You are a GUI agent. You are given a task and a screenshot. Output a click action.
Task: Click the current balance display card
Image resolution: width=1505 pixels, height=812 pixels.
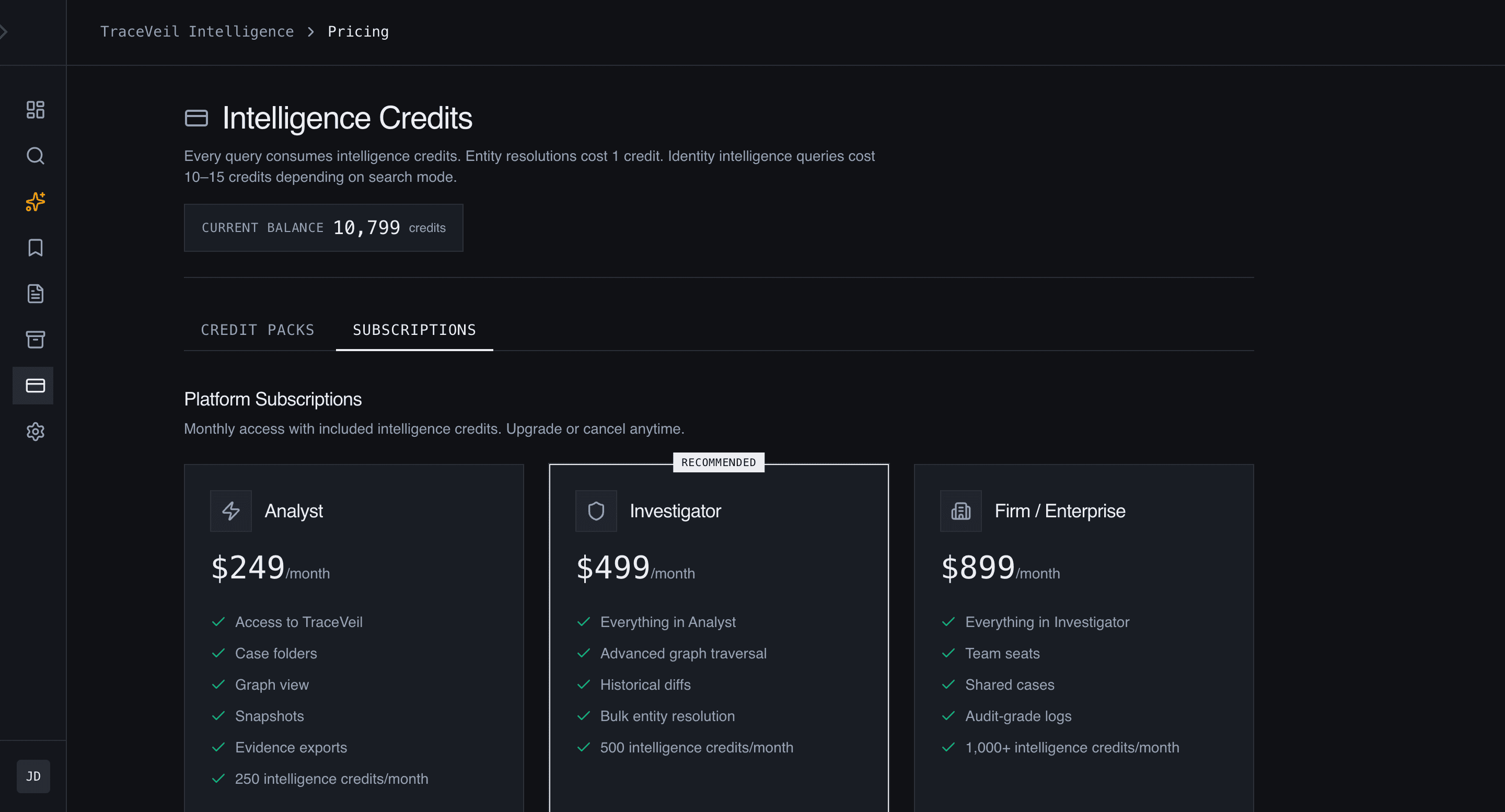pyautogui.click(x=323, y=227)
